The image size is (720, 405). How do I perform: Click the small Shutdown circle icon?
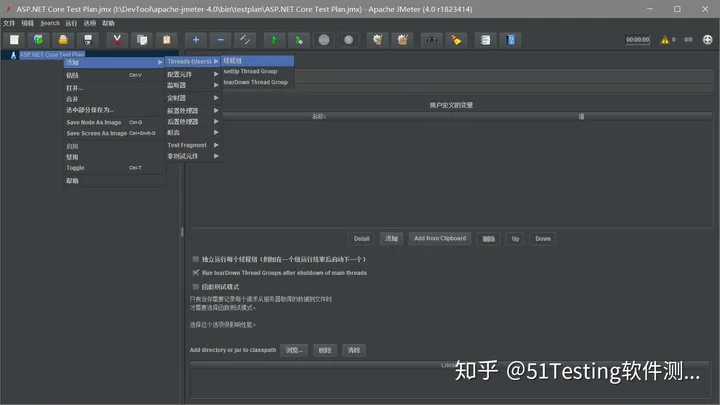(349, 40)
